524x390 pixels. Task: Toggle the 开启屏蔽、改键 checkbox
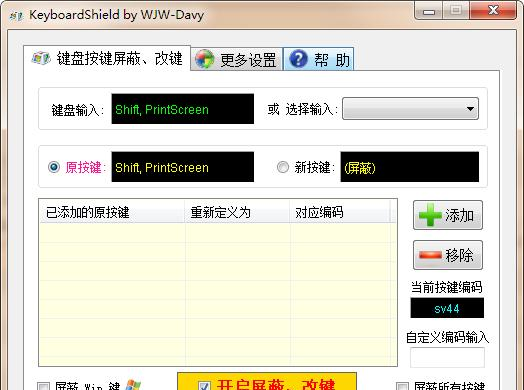(204, 386)
